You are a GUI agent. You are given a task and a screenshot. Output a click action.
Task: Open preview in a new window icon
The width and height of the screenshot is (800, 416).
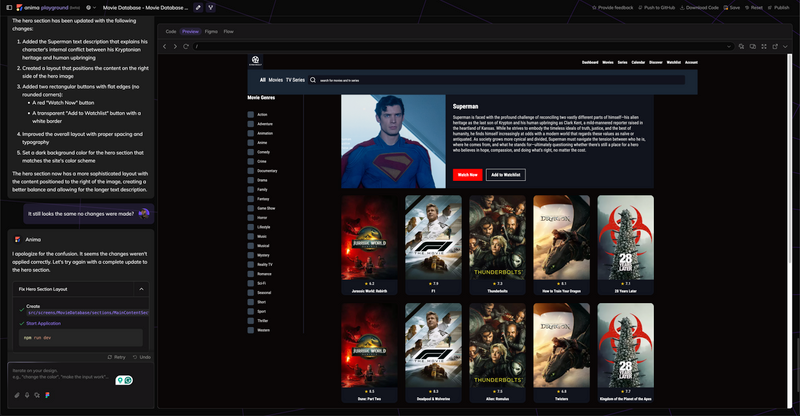pos(775,46)
